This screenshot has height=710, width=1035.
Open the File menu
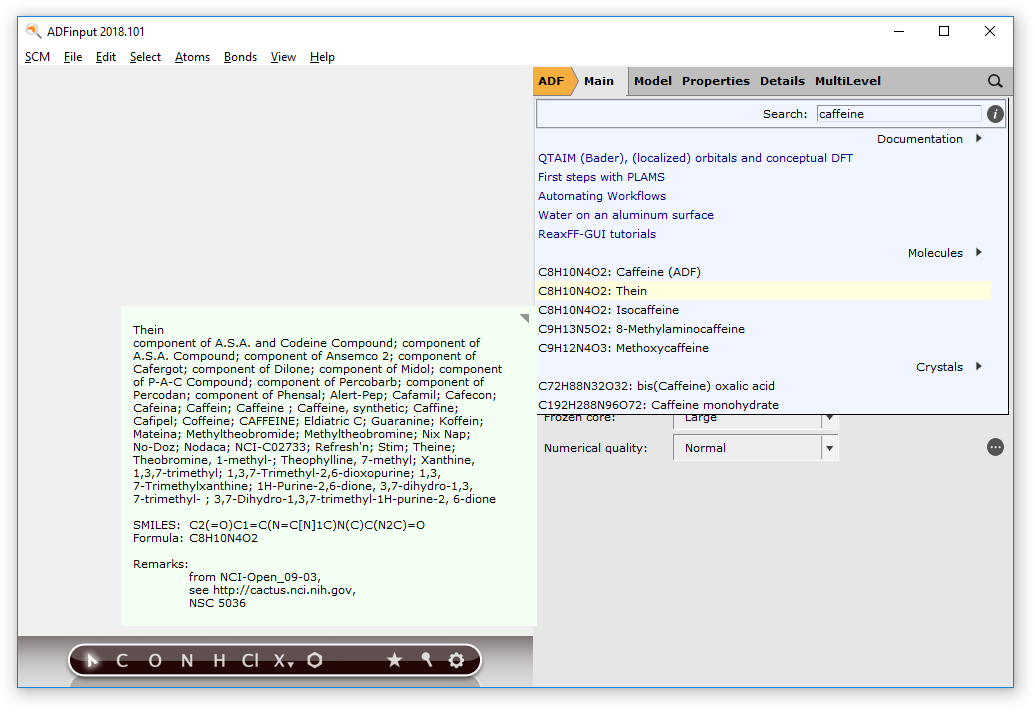coord(73,57)
